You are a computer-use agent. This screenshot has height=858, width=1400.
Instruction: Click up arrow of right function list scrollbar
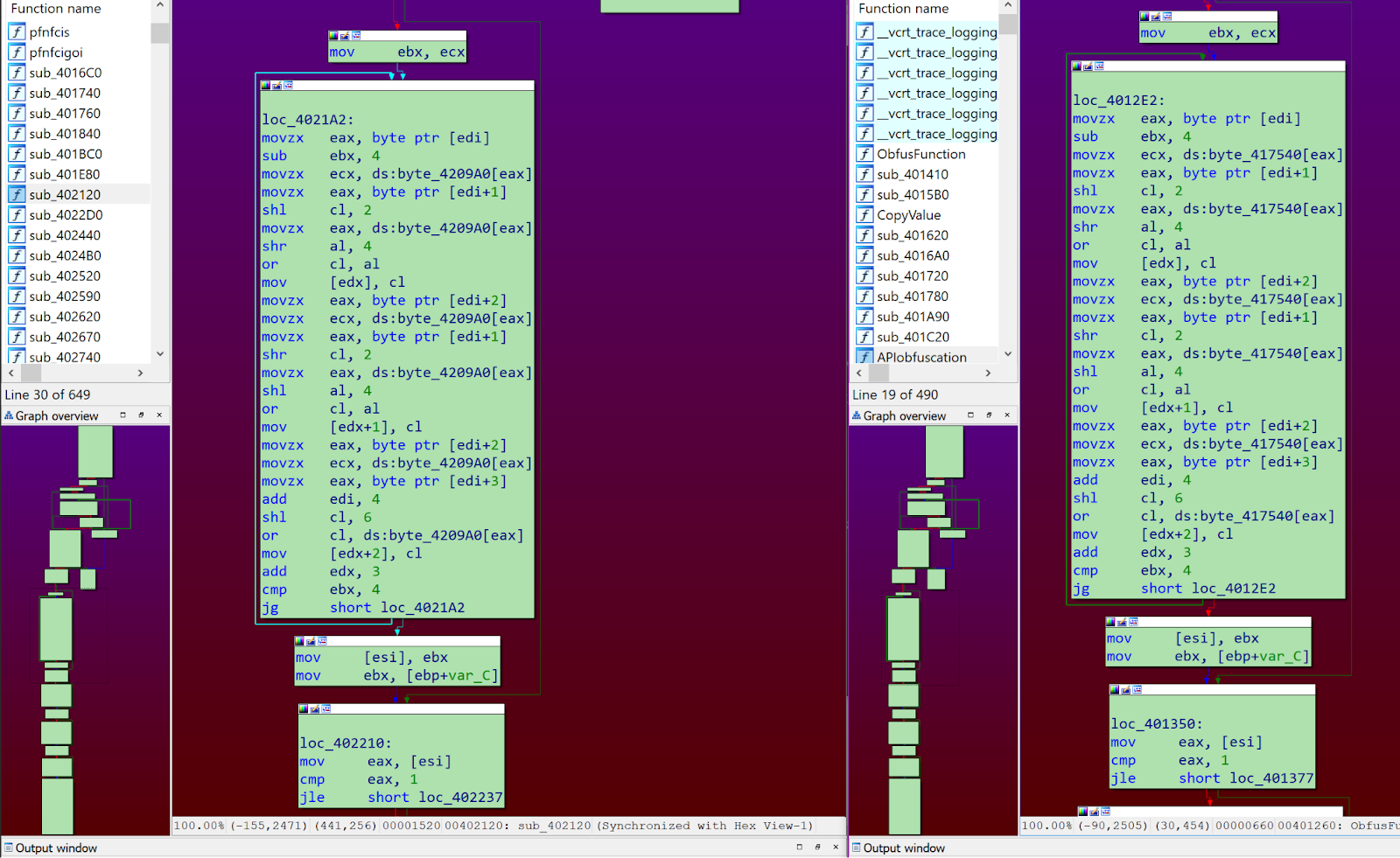pos(1008,6)
